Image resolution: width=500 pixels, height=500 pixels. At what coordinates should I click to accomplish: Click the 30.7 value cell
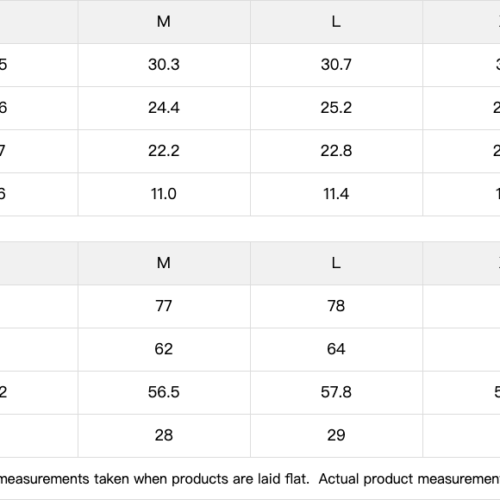[x=336, y=65]
